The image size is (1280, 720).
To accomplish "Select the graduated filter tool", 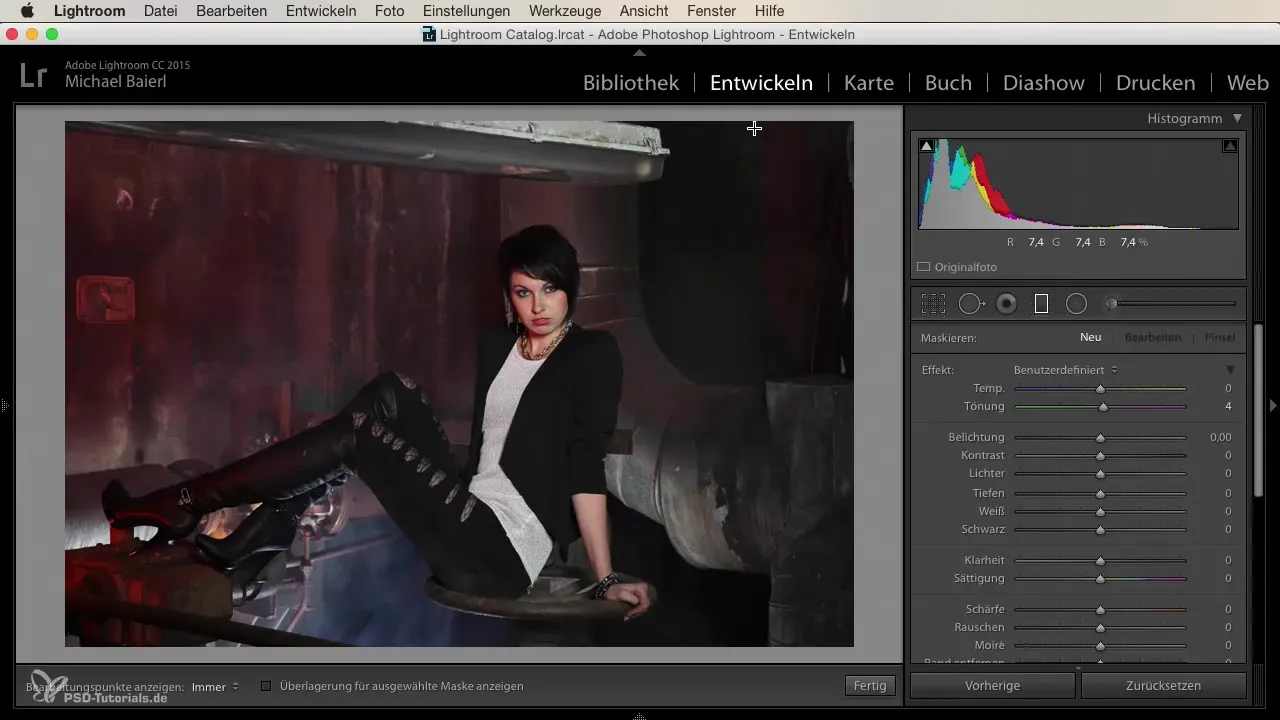I will click(x=1041, y=304).
